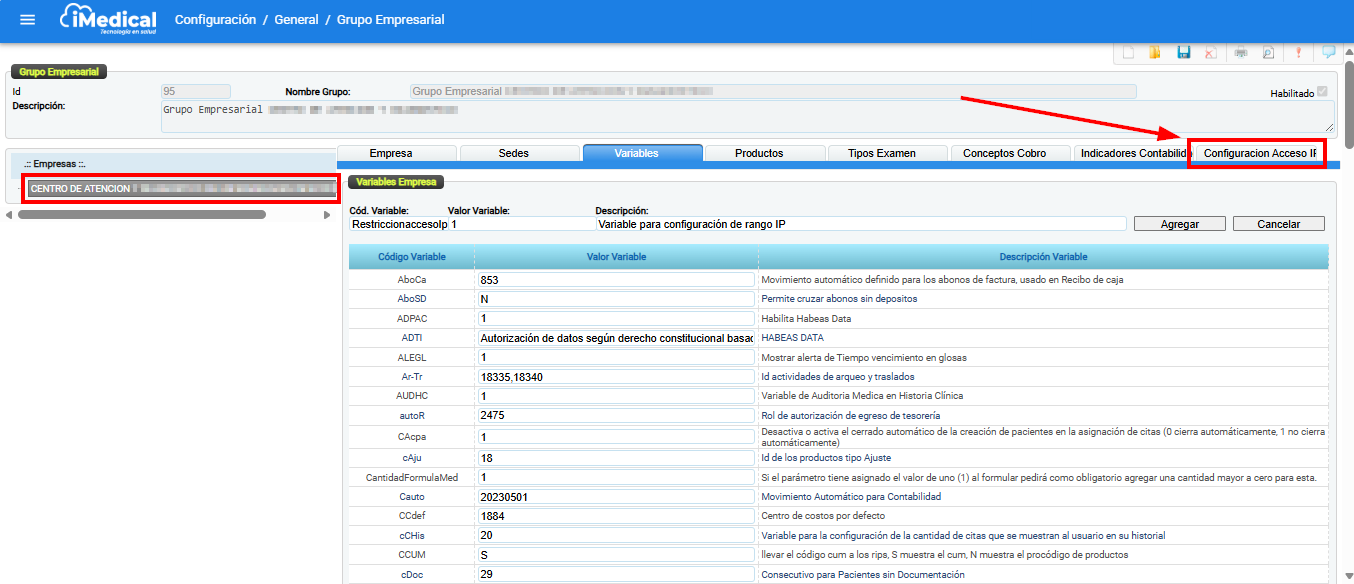The height and width of the screenshot is (584, 1354).
Task: Click the Agregar button
Action: tap(1179, 224)
